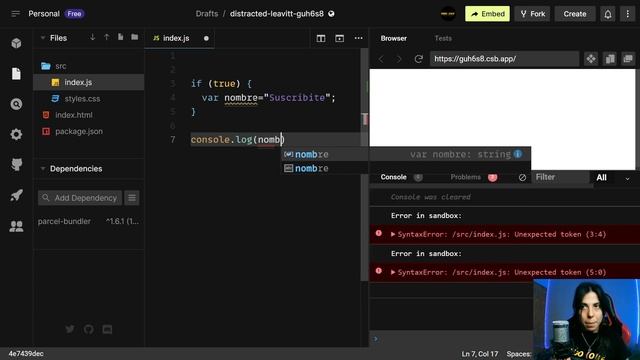Select the Console tab
This screenshot has width=640, height=360.
[393, 177]
